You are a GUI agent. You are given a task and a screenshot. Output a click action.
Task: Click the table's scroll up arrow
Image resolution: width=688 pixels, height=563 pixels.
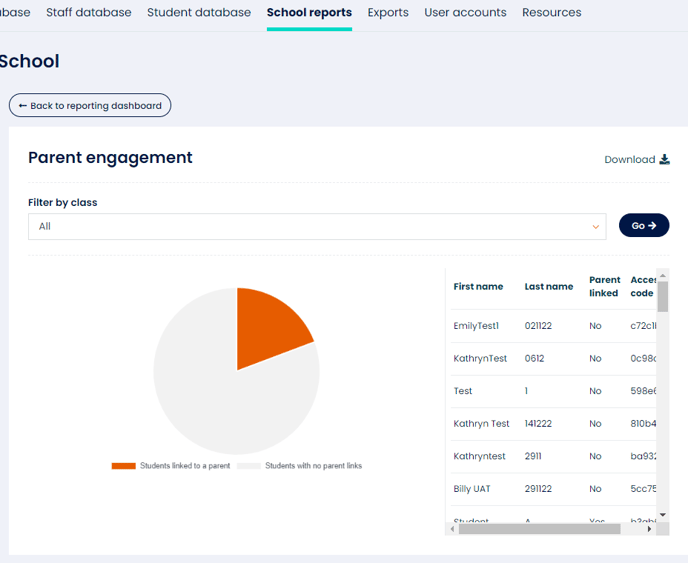coord(663,274)
